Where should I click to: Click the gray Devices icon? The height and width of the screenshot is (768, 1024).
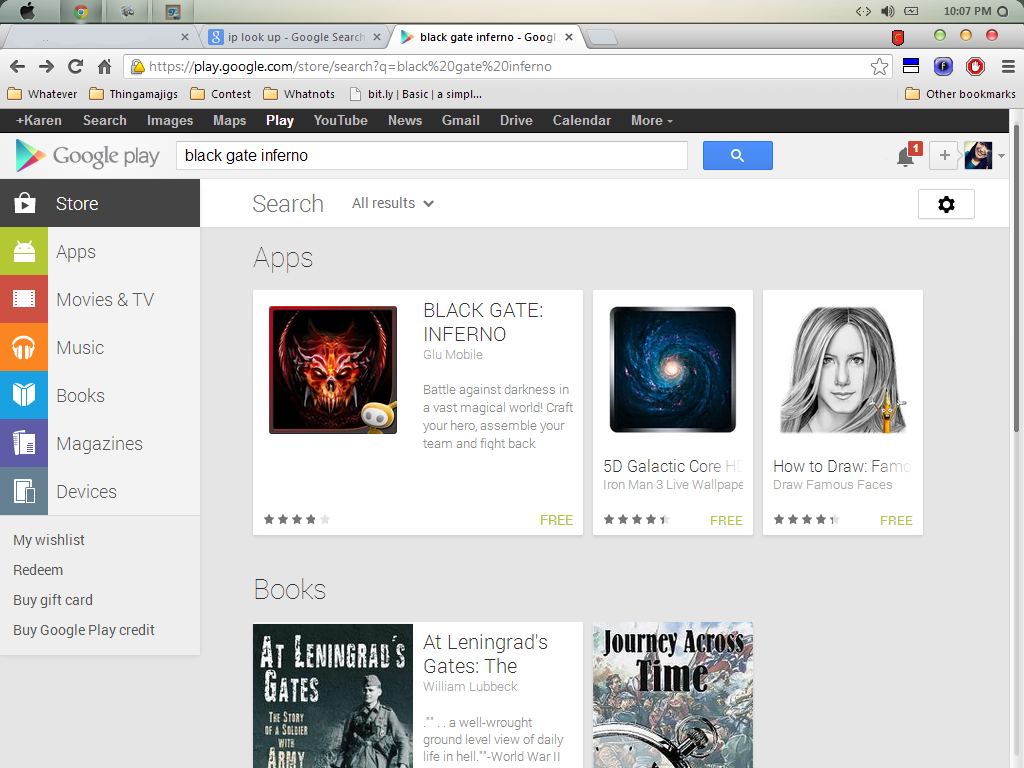tap(24, 491)
